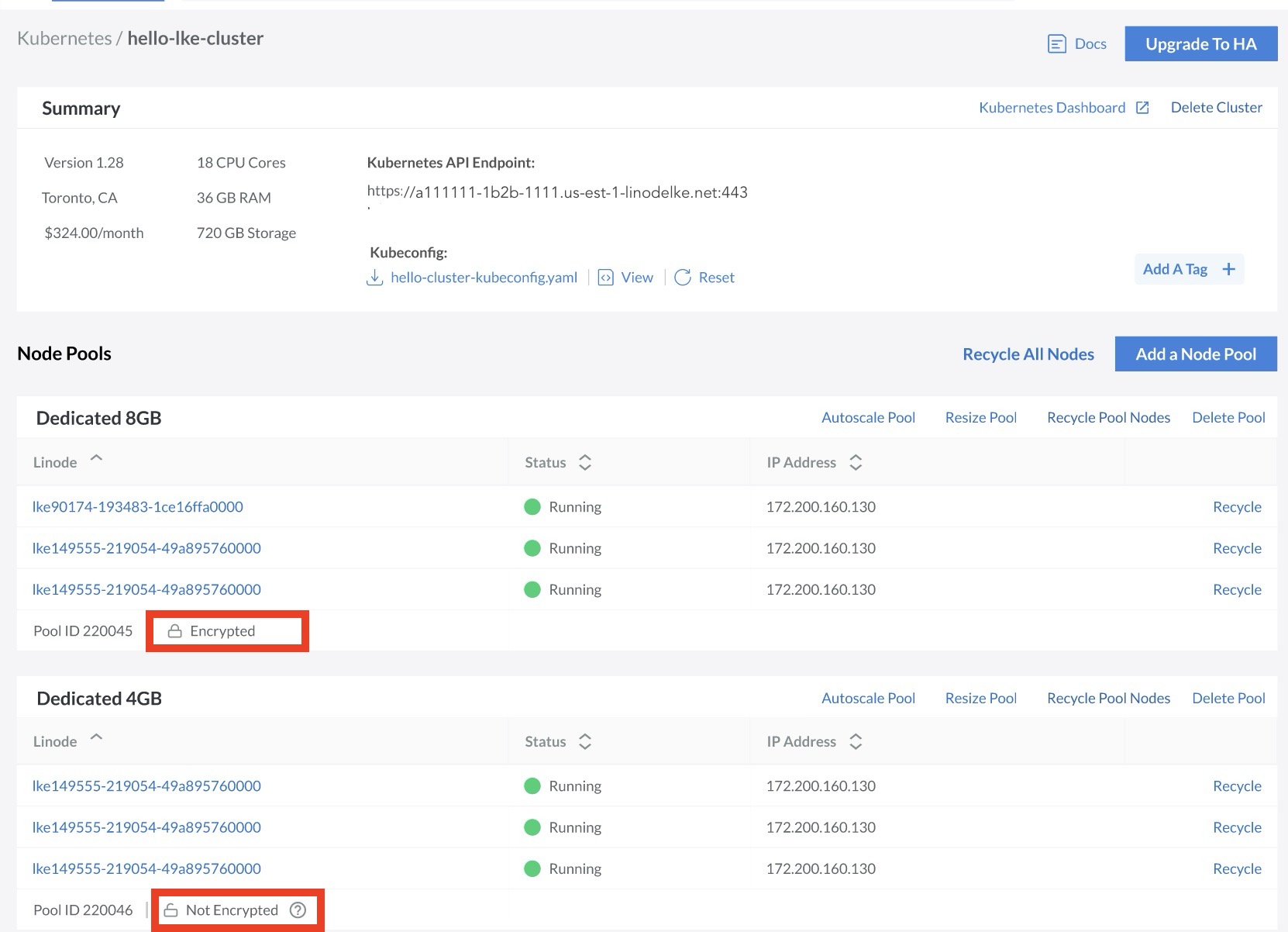Click the Not Encrypted help question icon
The image size is (1288, 932).
(298, 910)
